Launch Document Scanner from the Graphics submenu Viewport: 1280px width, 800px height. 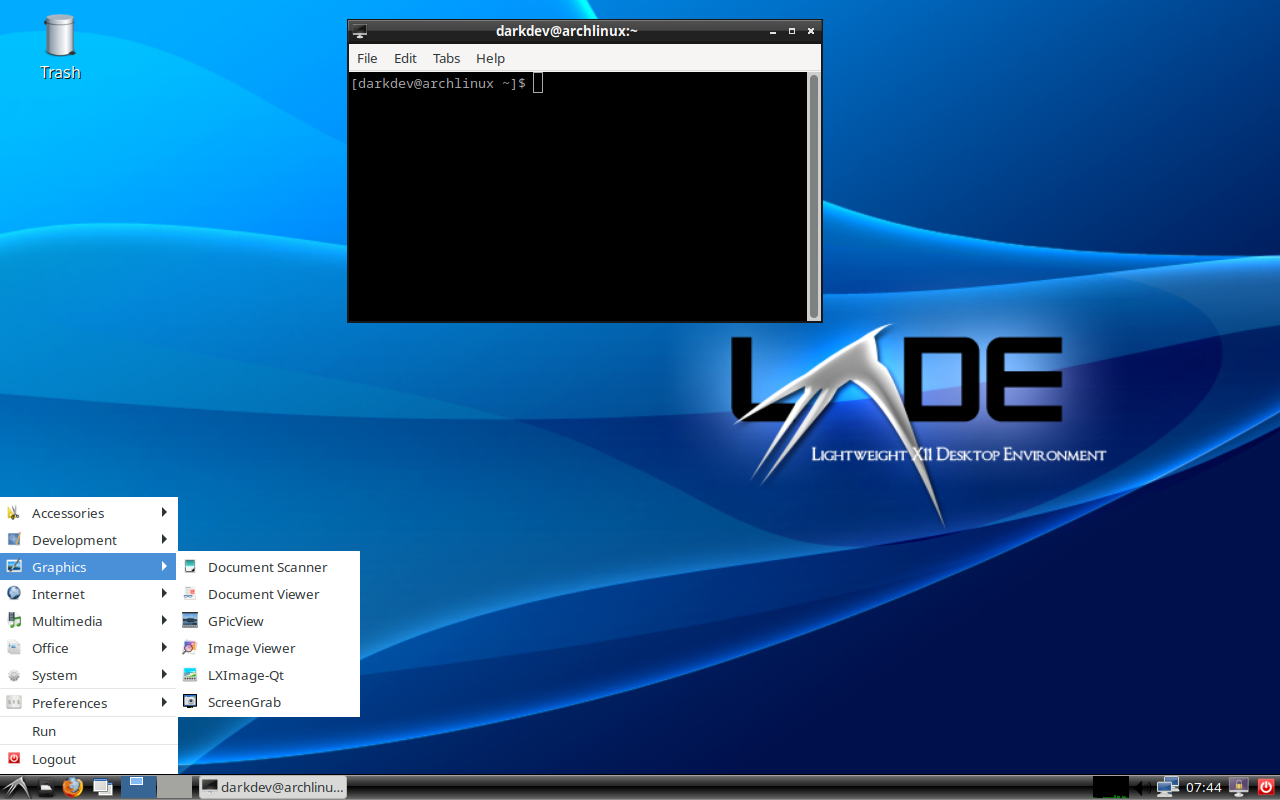(x=268, y=567)
